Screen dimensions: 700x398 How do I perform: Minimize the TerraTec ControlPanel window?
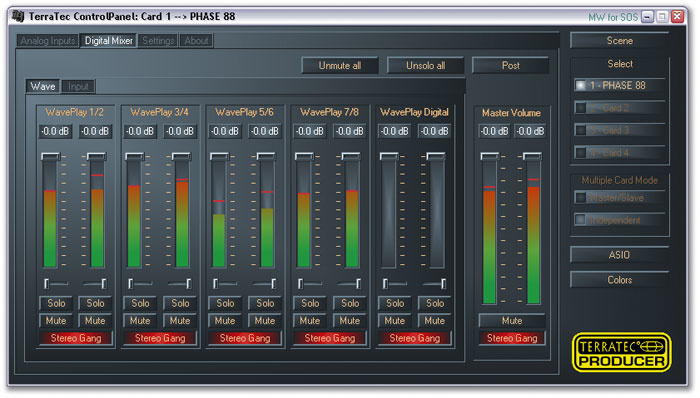click(x=647, y=17)
